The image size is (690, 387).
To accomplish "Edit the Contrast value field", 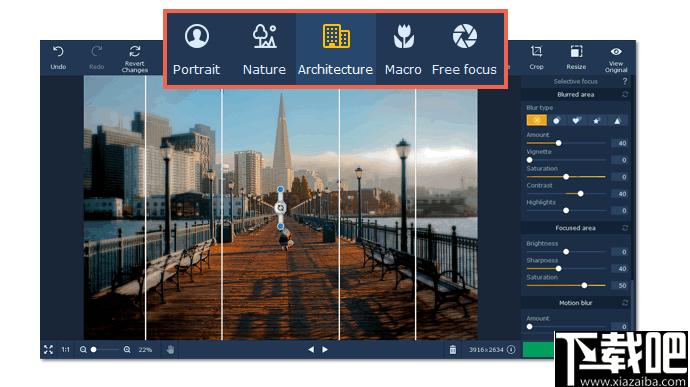I will pyautogui.click(x=621, y=194).
